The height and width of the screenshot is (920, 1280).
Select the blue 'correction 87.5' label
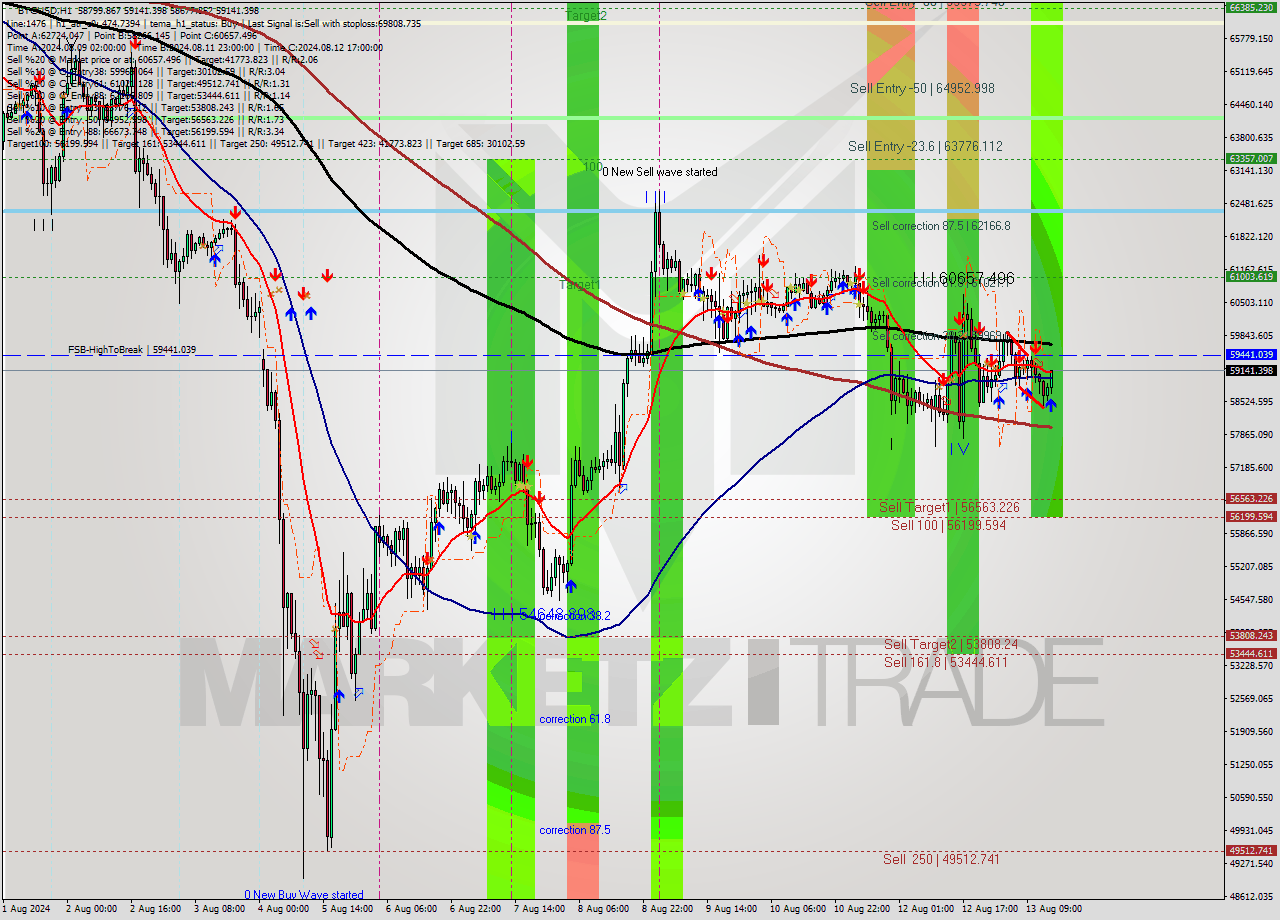pos(575,830)
